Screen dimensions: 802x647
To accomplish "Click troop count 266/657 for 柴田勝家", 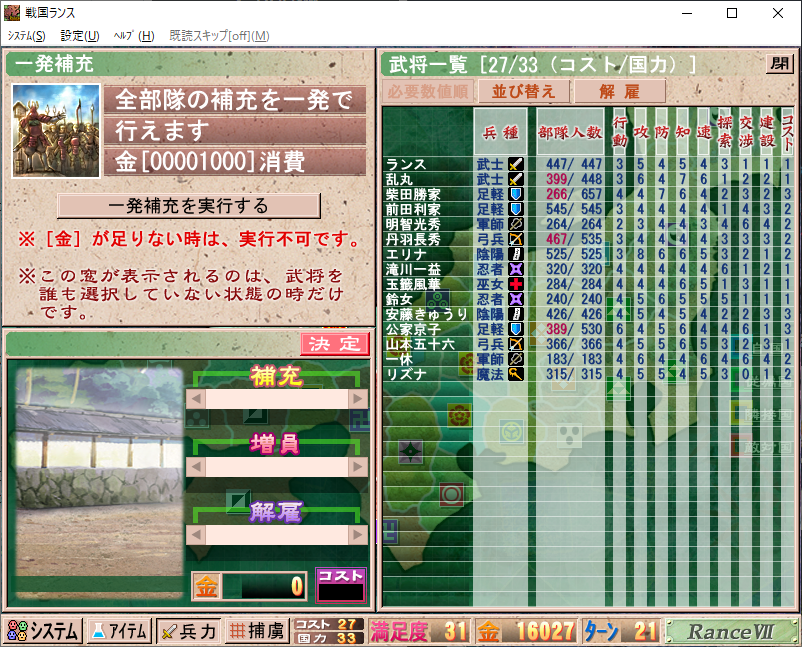I will click(x=574, y=194).
